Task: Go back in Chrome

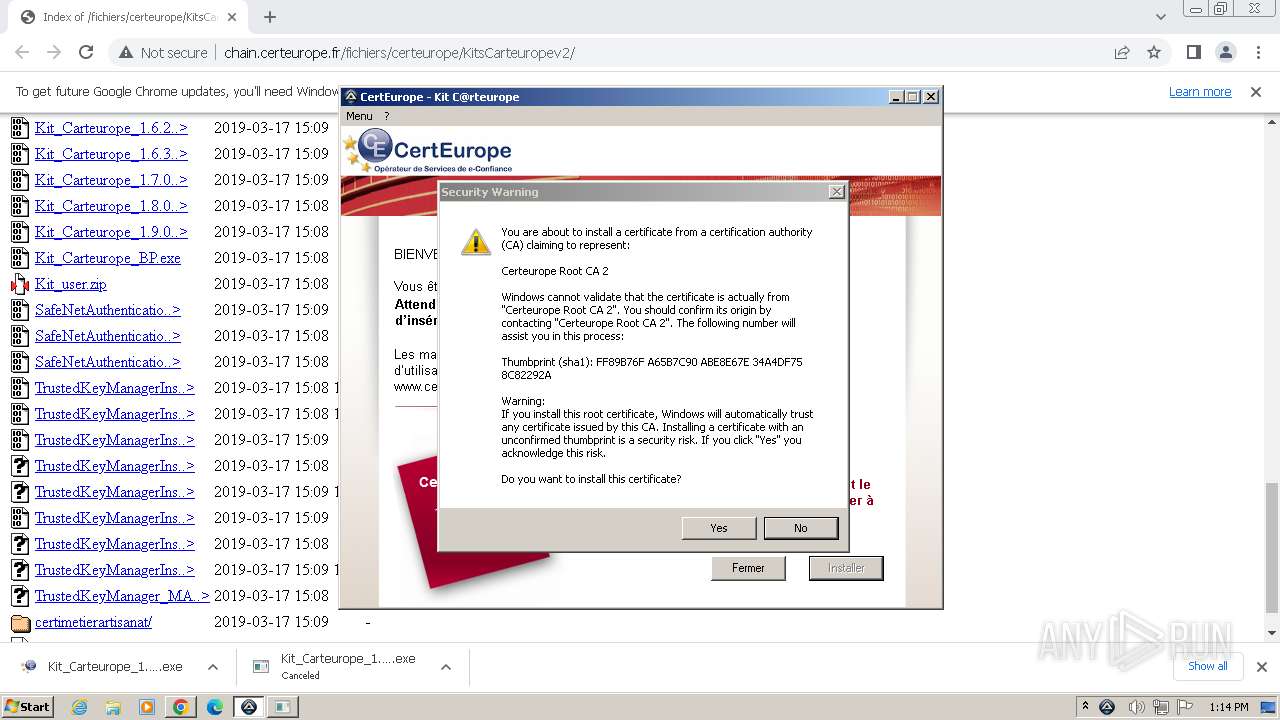Action: (22, 52)
